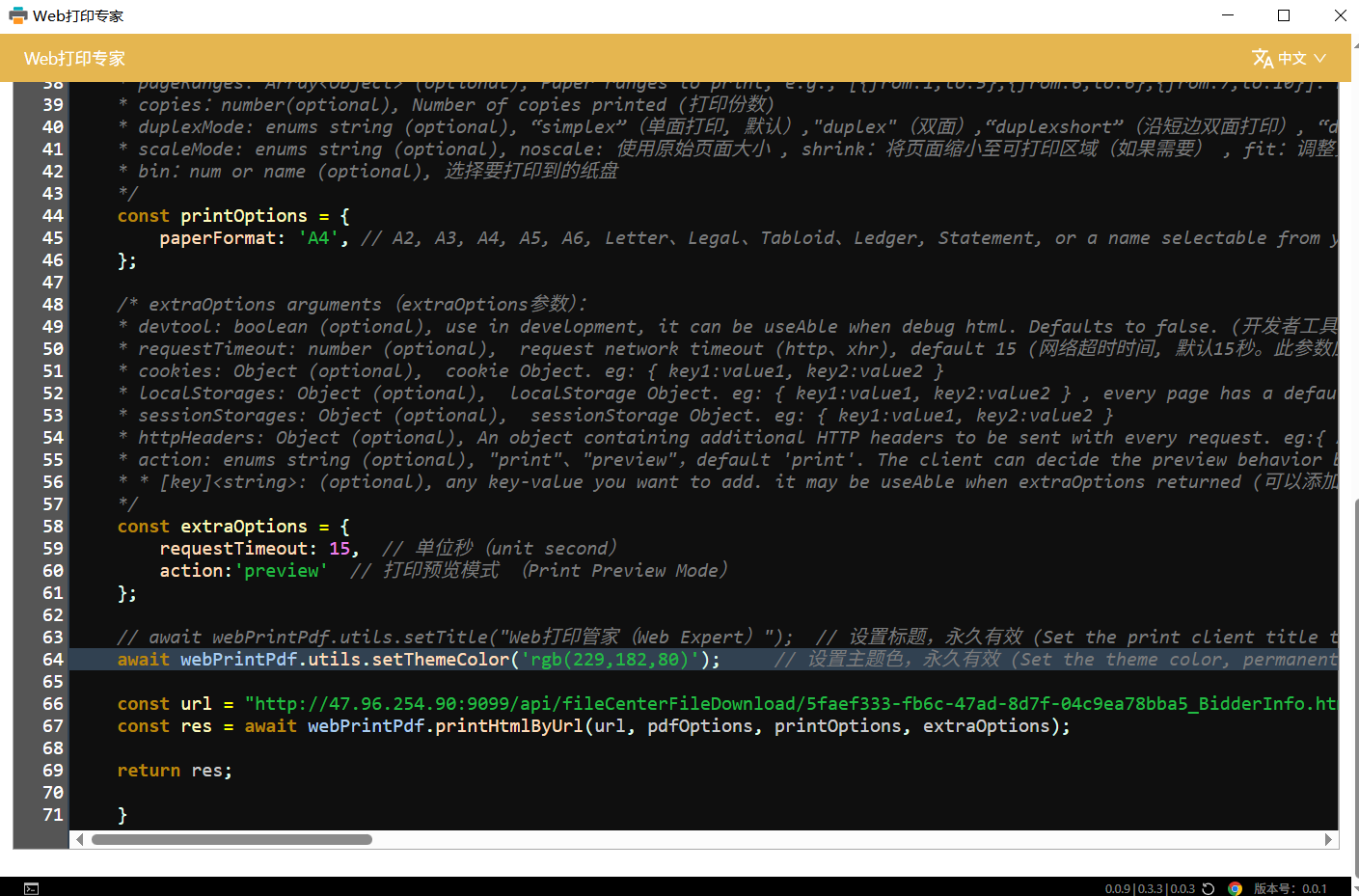This screenshot has height=896, width=1359.
Task: Maximize the Web打印专家 window
Action: 1284,15
